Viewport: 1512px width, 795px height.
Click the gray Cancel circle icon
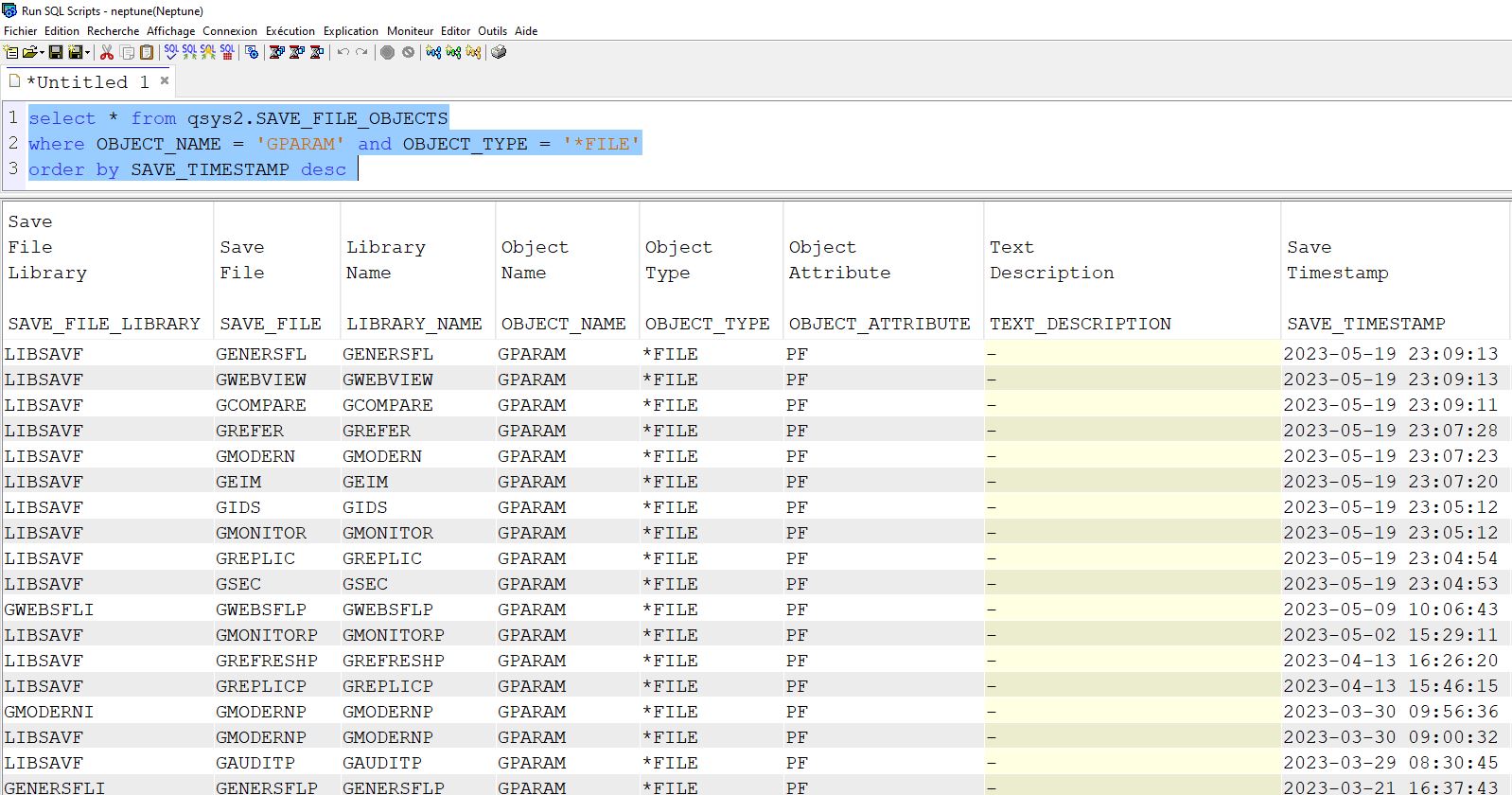tap(408, 52)
